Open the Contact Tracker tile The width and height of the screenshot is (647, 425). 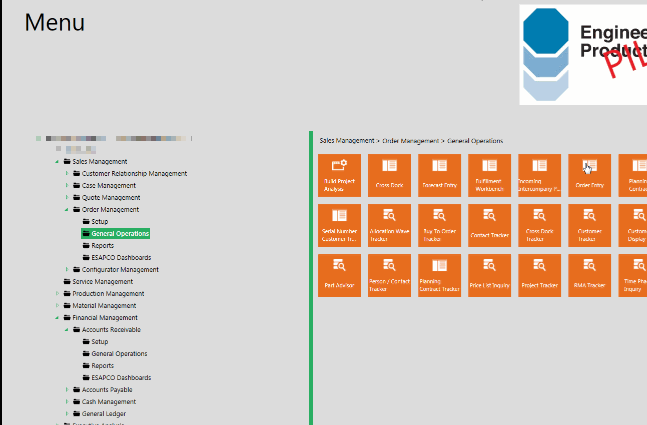pyautogui.click(x=489, y=225)
